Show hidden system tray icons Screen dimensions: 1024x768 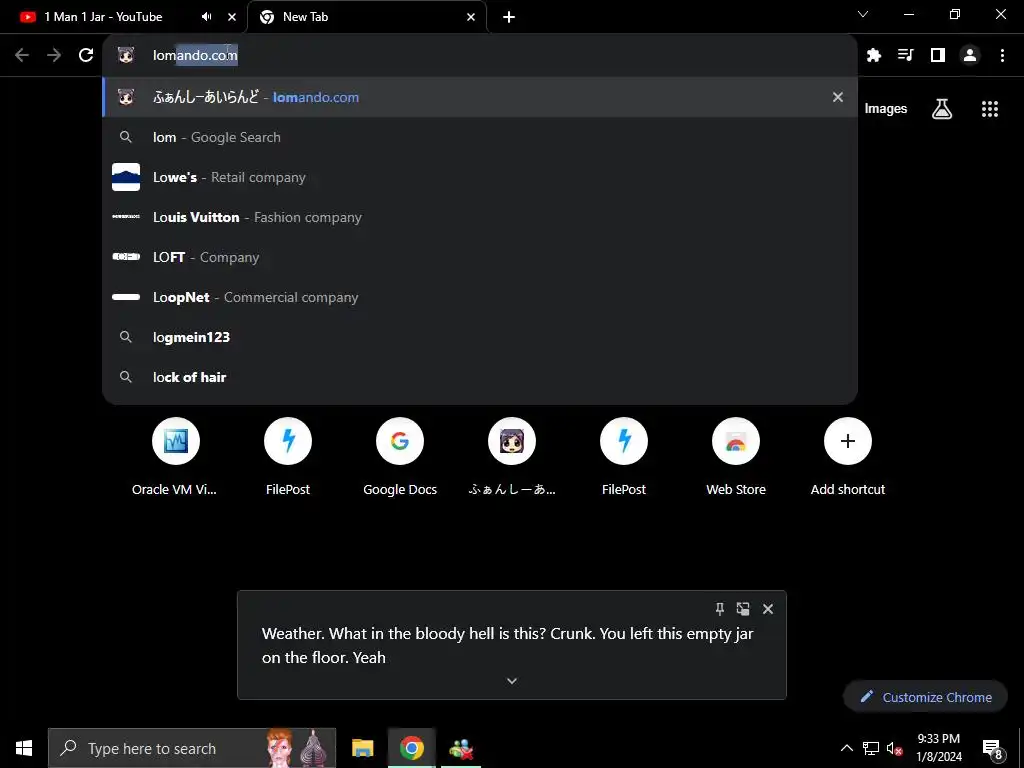(846, 748)
